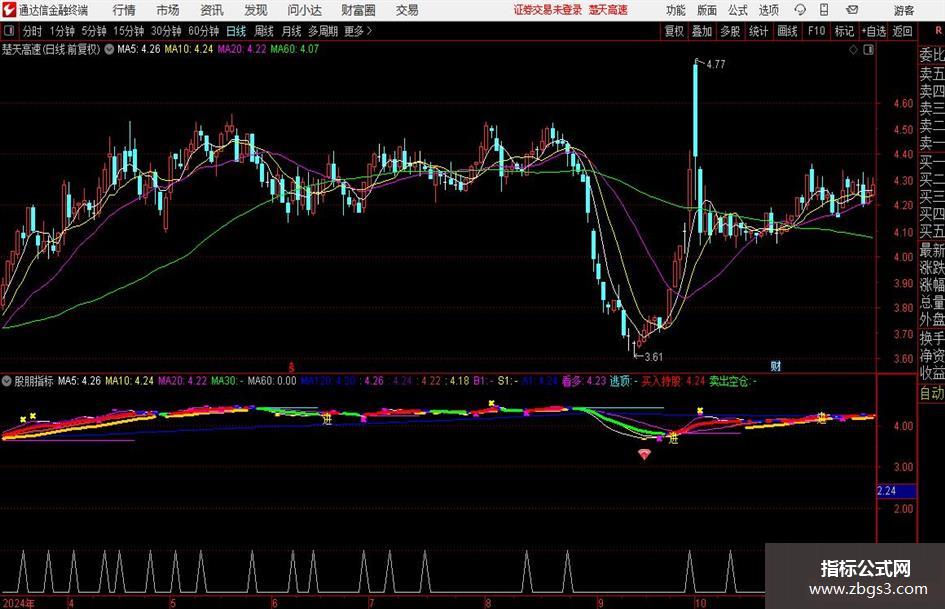This screenshot has width=945, height=609.
Task: Open the 版面 menu
Action: (707, 10)
